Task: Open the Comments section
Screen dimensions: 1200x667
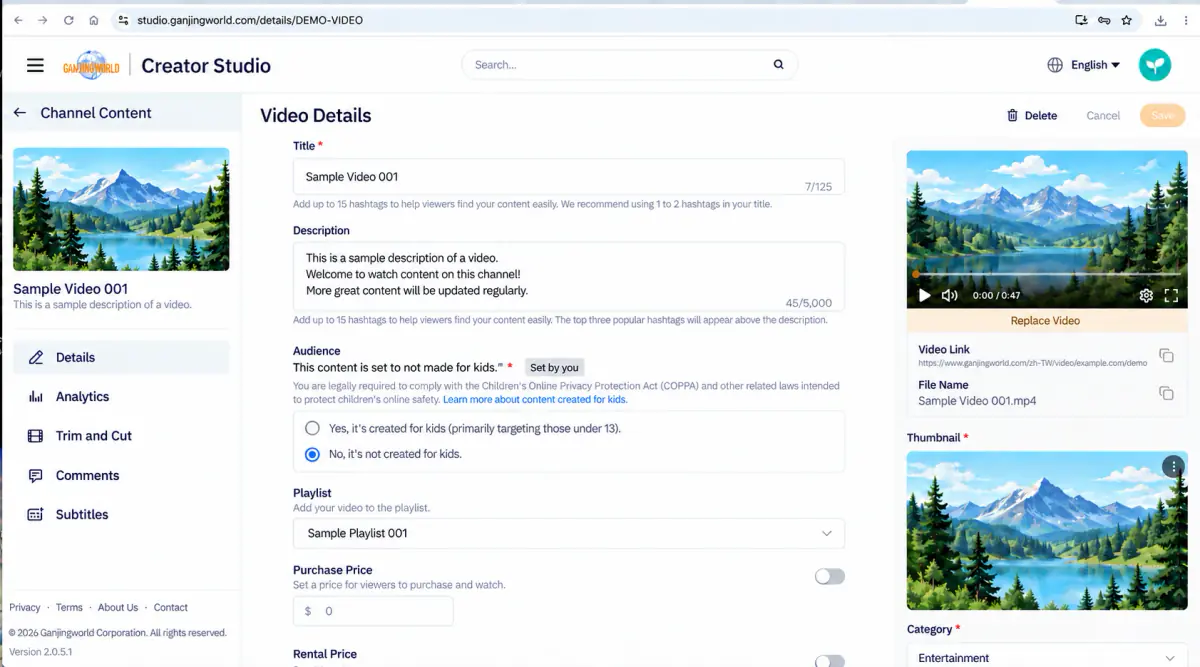Action: (121, 475)
